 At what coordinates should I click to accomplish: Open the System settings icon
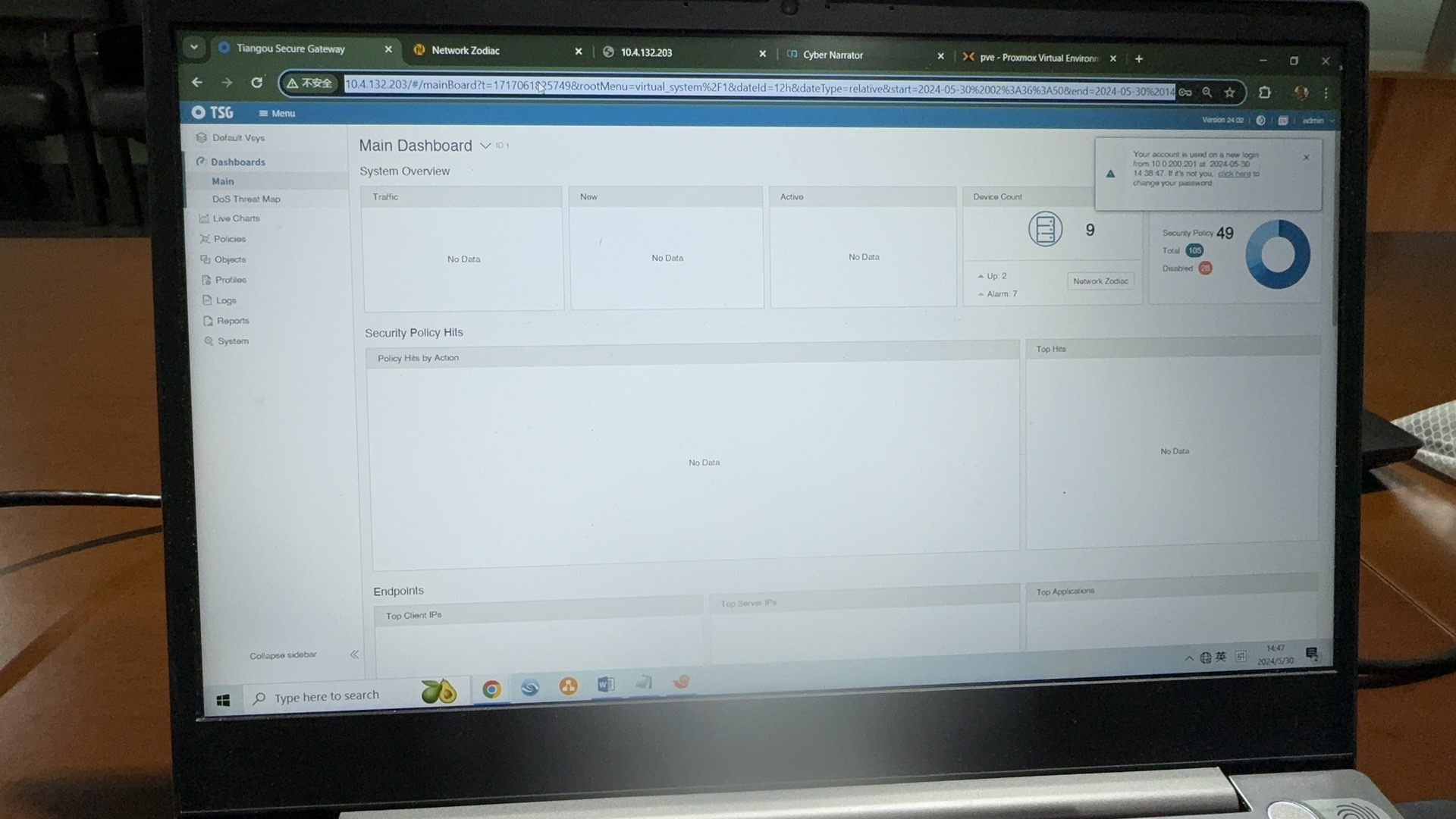209,341
